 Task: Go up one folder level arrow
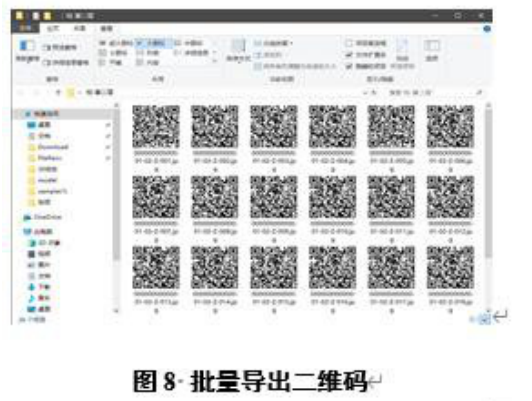pos(58,92)
